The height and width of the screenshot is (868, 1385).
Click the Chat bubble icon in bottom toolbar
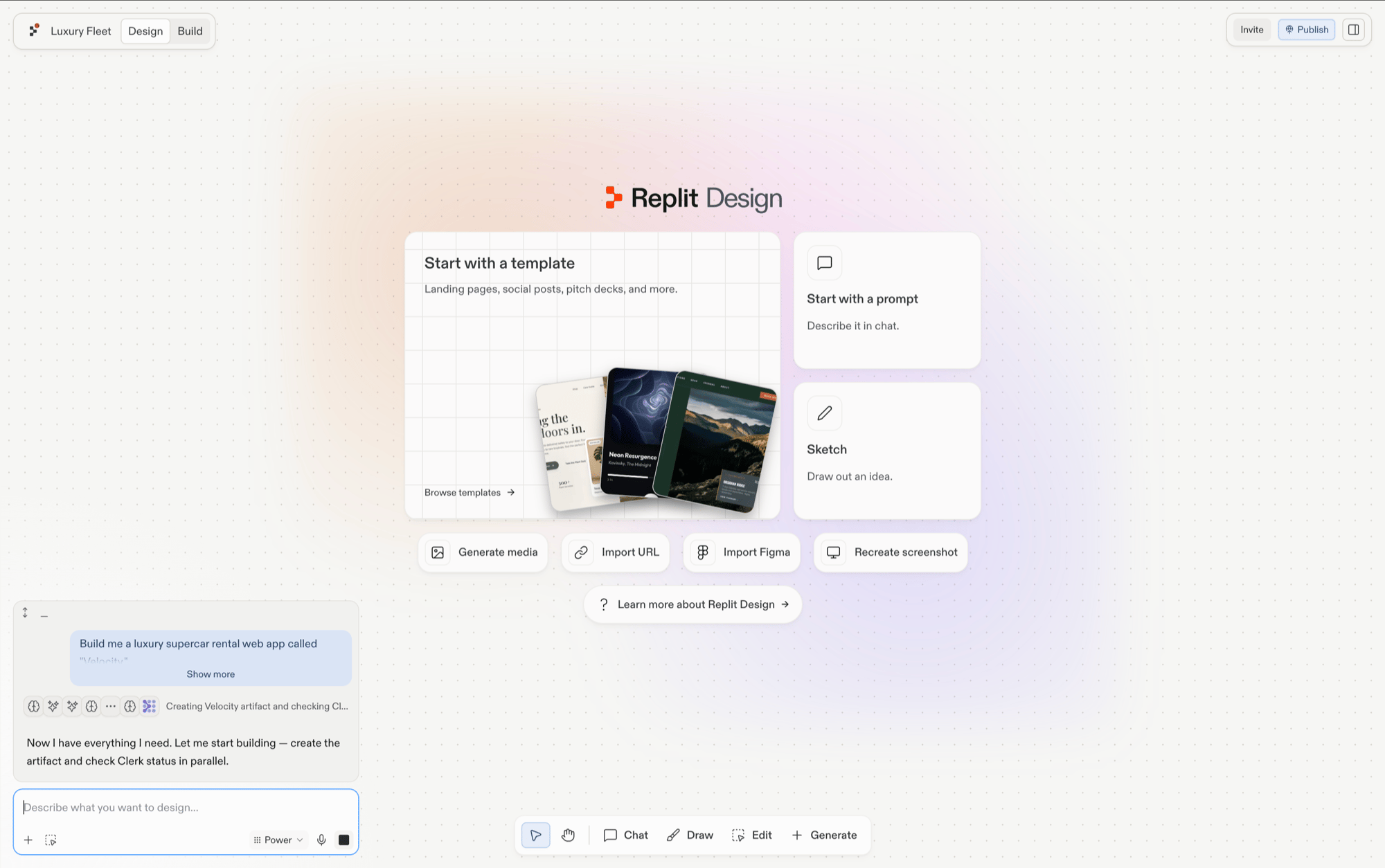point(610,835)
